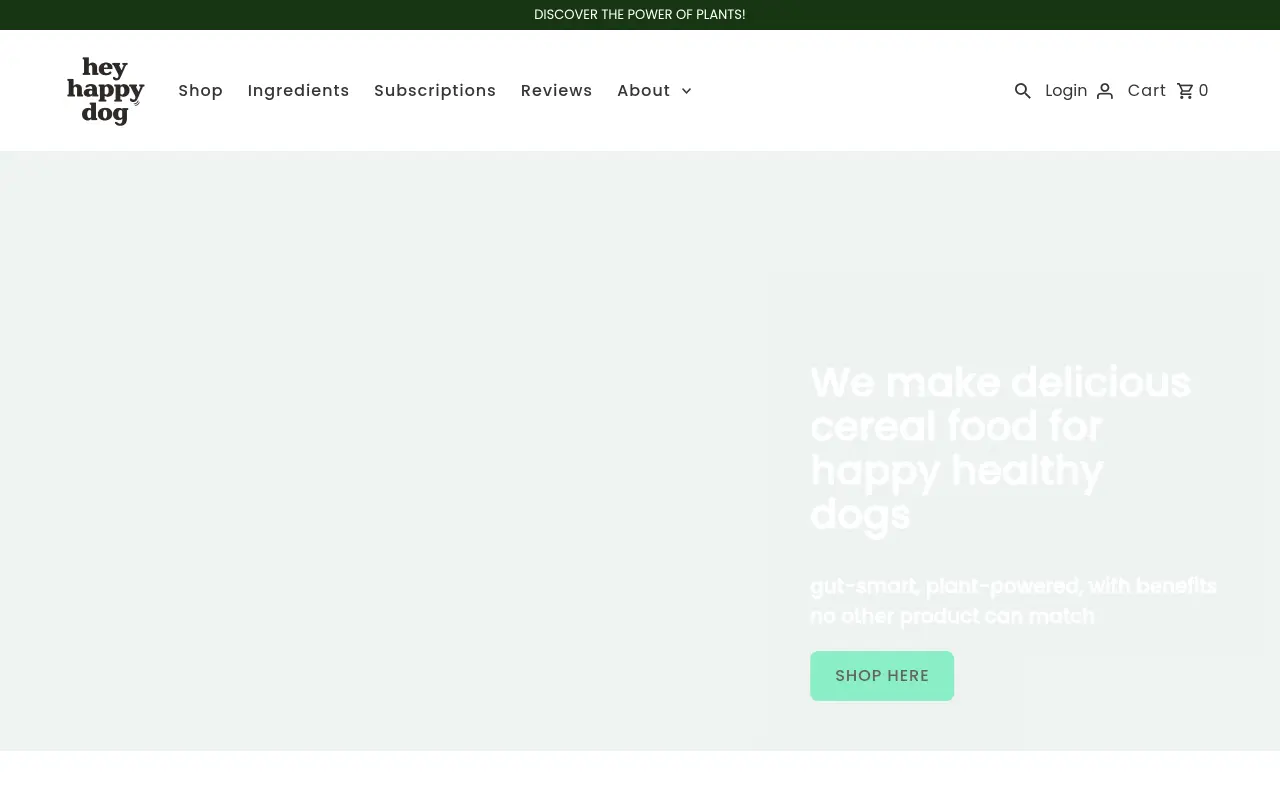Viewport: 1280px width, 800px height.
Task: Click the blank header space right of About
Action: tap(850, 91)
